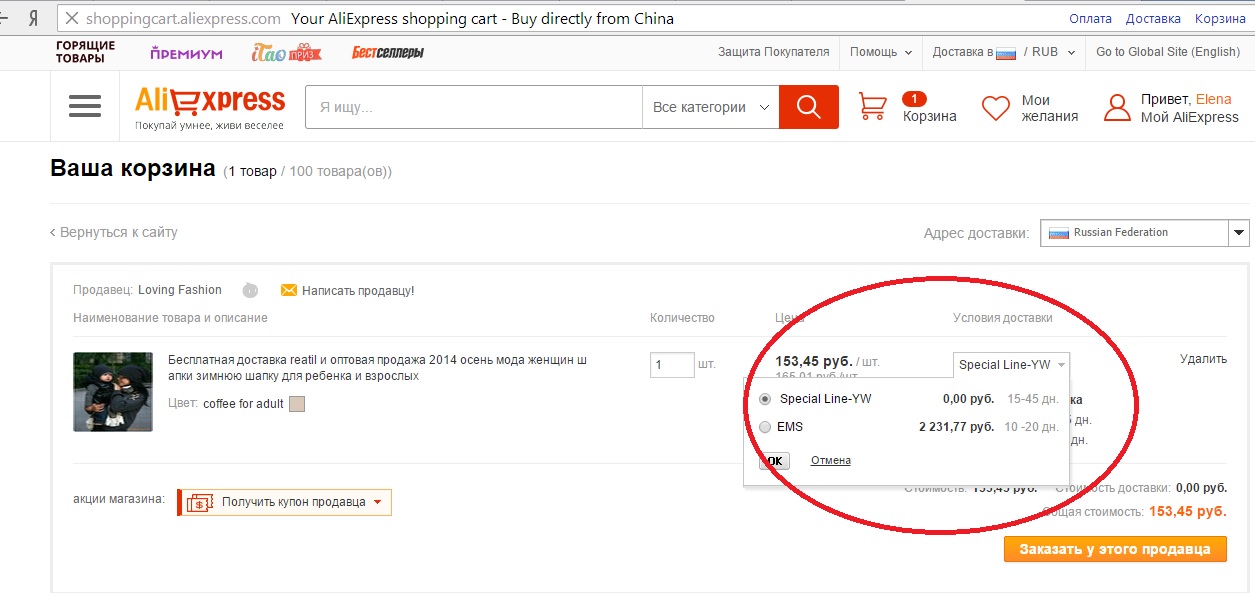Open the Доставка в / RUB selector
Image resolution: width=1255 pixels, height=593 pixels.
1003,52
